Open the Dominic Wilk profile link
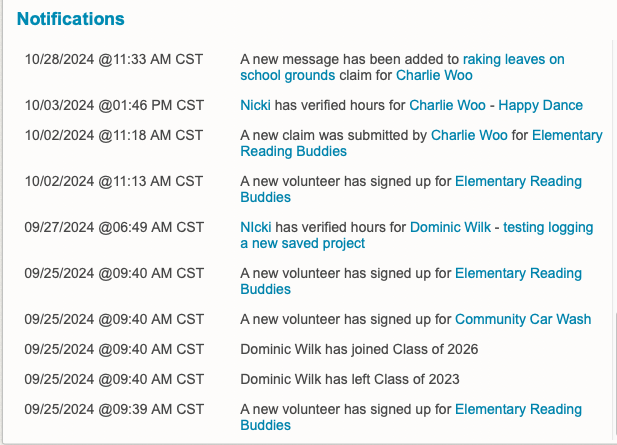Screen dimensions: 617x445 point(450,227)
